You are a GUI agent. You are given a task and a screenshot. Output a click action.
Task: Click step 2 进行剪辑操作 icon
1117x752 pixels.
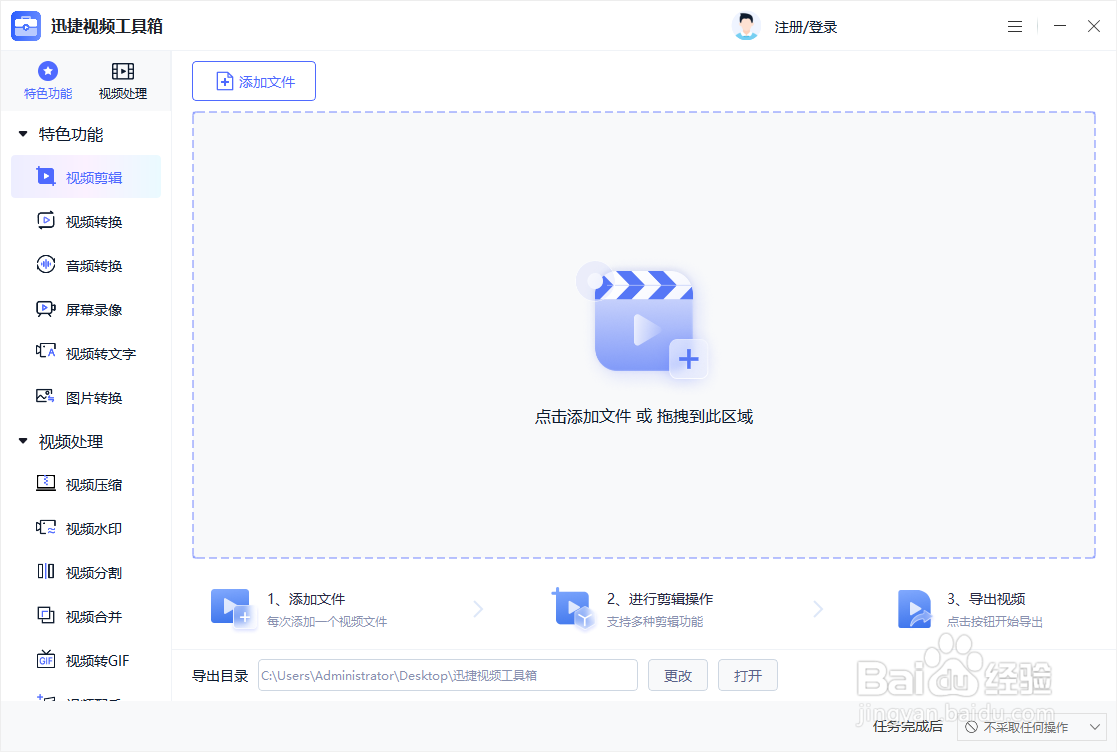pos(572,610)
